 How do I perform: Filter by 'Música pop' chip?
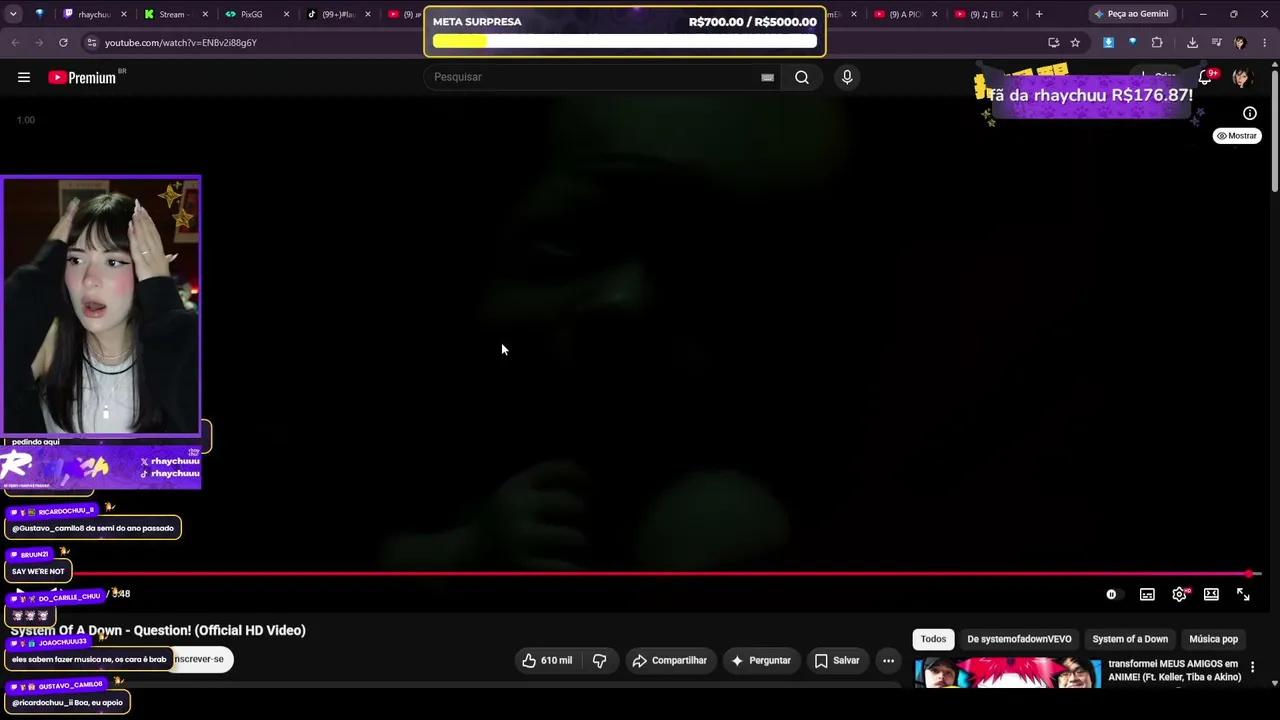pyautogui.click(x=1213, y=639)
